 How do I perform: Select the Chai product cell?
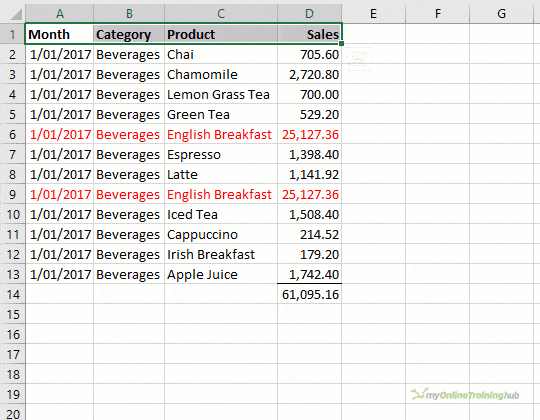221,54
